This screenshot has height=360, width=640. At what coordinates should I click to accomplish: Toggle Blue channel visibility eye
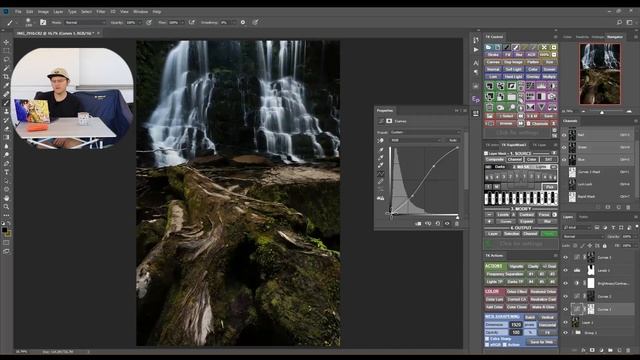(564, 160)
